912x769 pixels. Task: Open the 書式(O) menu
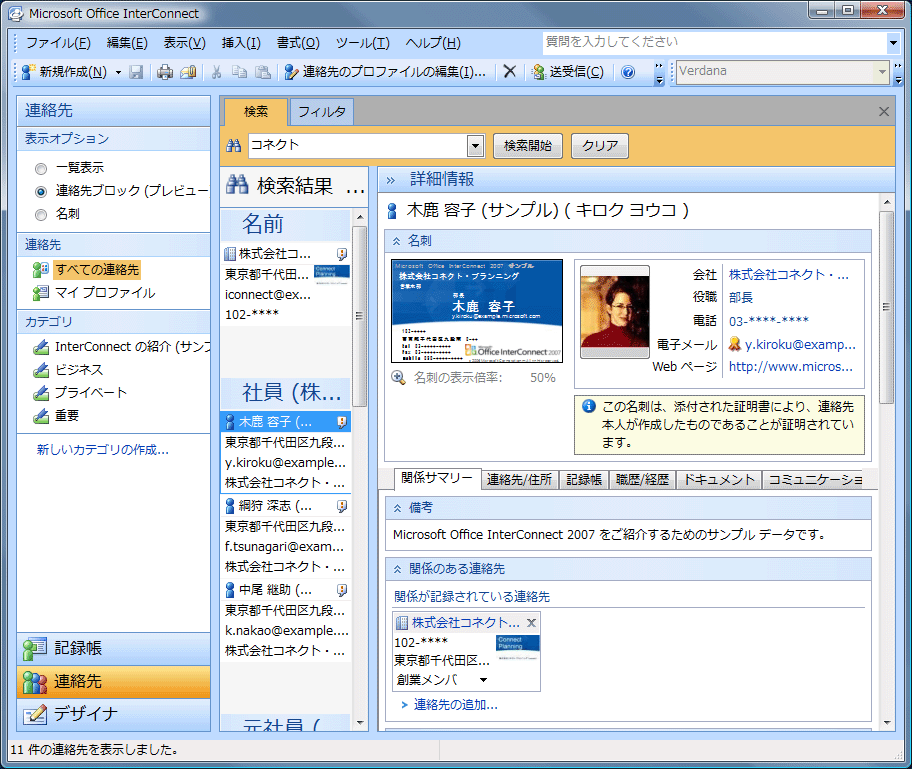pos(298,42)
